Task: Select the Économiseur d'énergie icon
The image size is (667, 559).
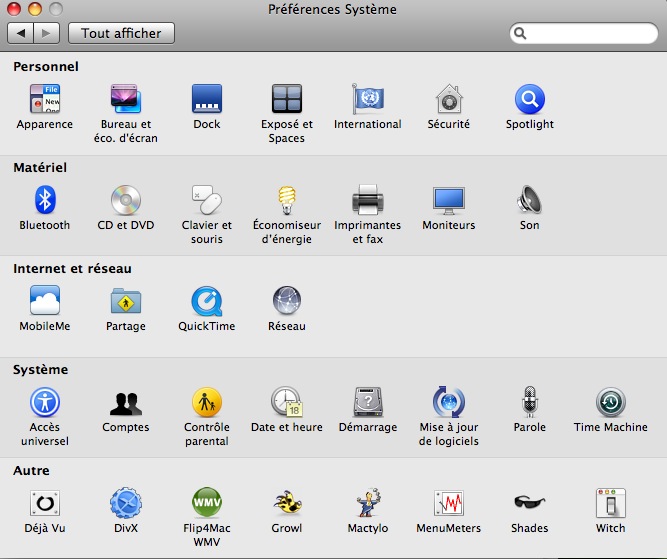Action: point(287,201)
